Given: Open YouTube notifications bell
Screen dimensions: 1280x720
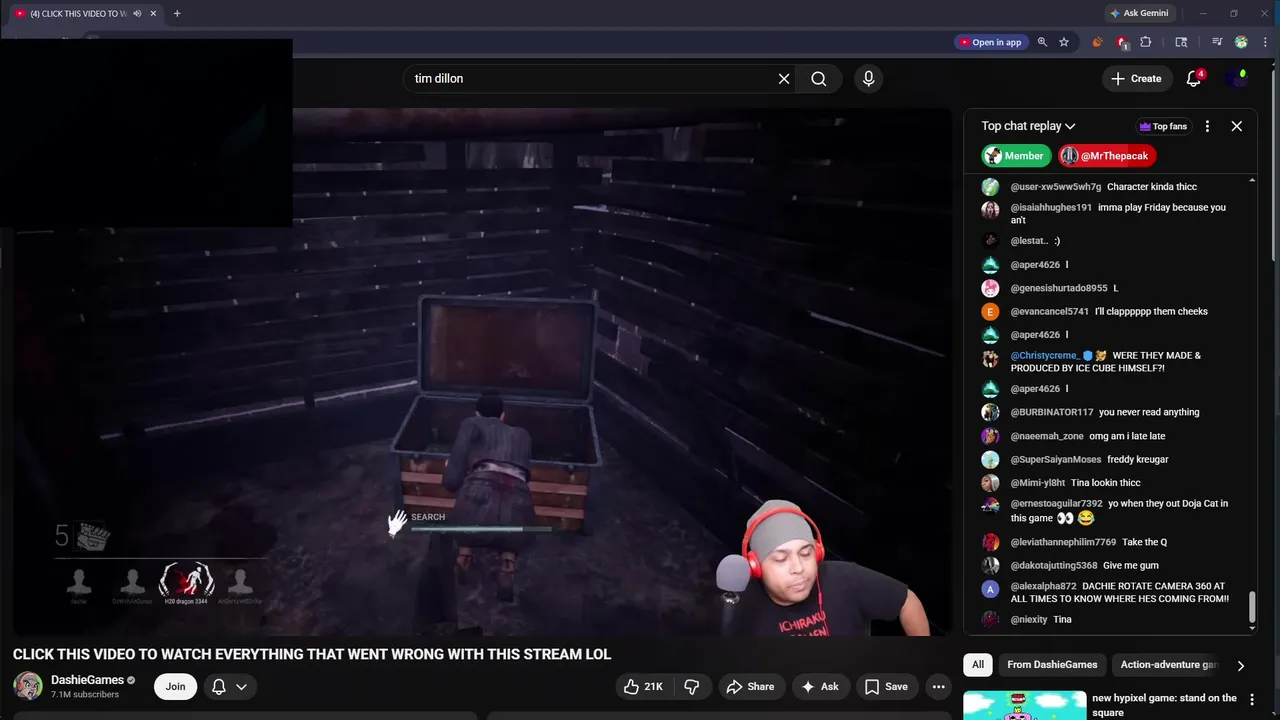Looking at the screenshot, I should pyautogui.click(x=1193, y=79).
